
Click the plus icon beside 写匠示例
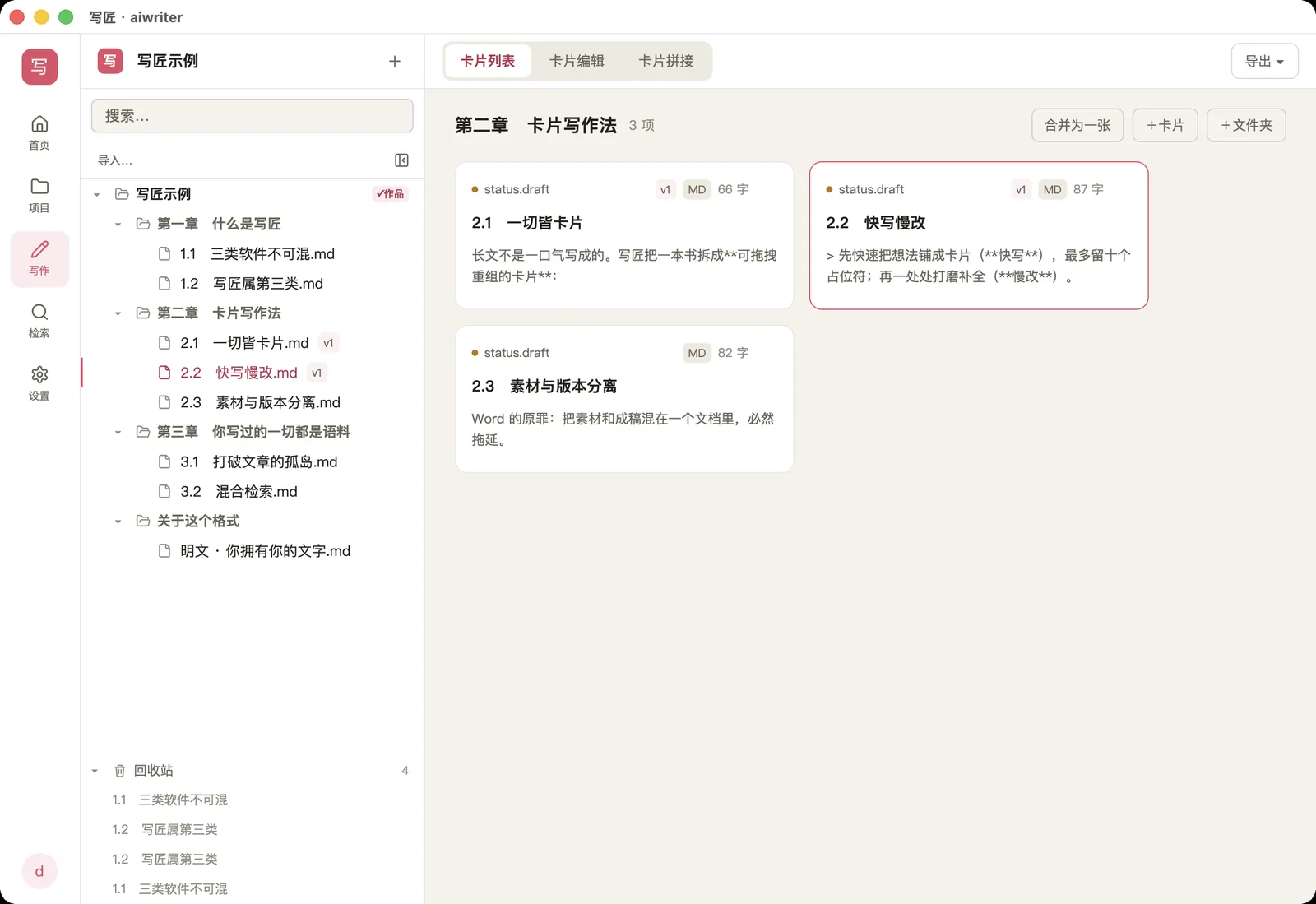(395, 61)
